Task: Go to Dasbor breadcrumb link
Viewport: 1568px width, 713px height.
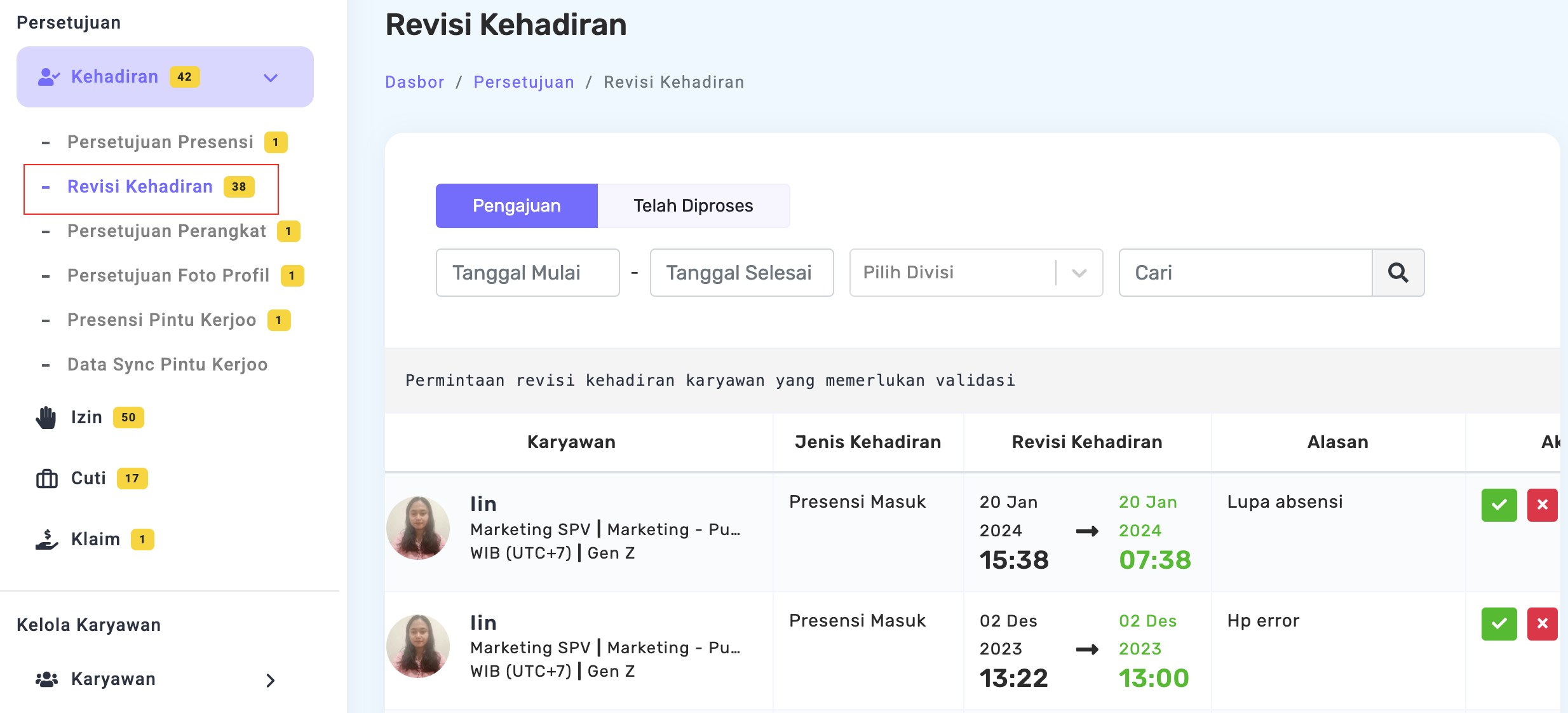Action: (x=414, y=82)
